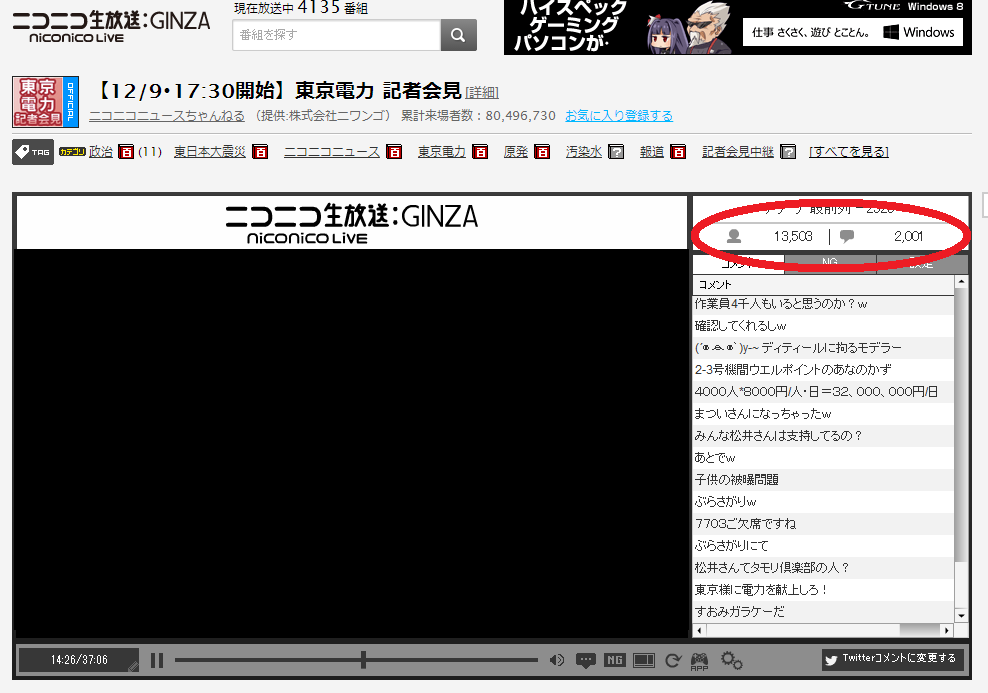988x693 pixels.
Task: Select the comment ぶらさがりにて
Action: [824, 546]
